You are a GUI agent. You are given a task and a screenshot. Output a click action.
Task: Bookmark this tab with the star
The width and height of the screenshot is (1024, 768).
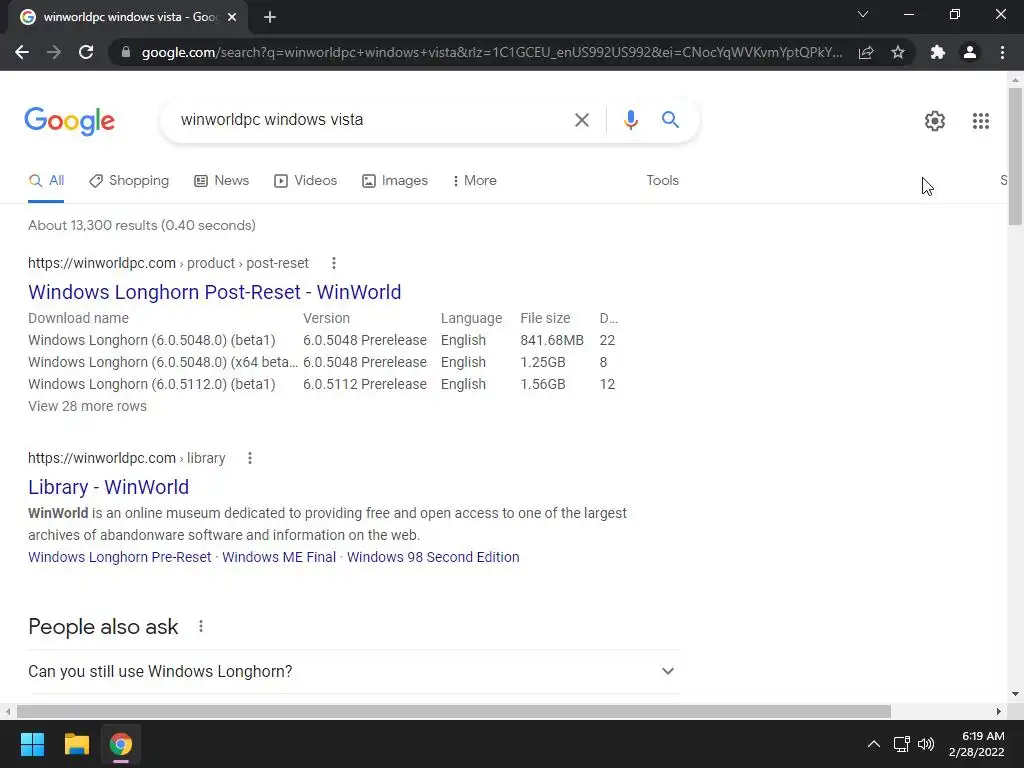[x=898, y=52]
